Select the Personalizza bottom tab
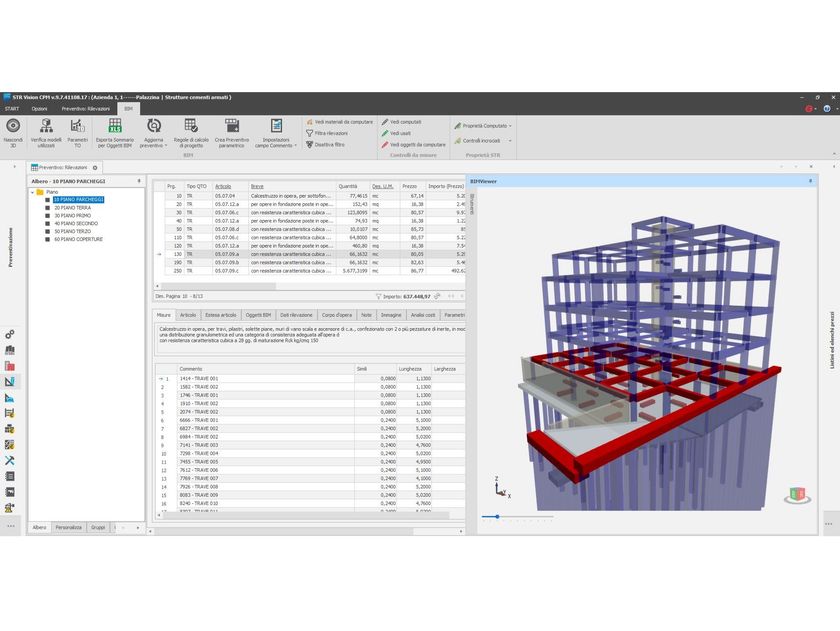This screenshot has width=840, height=631. tap(69, 528)
